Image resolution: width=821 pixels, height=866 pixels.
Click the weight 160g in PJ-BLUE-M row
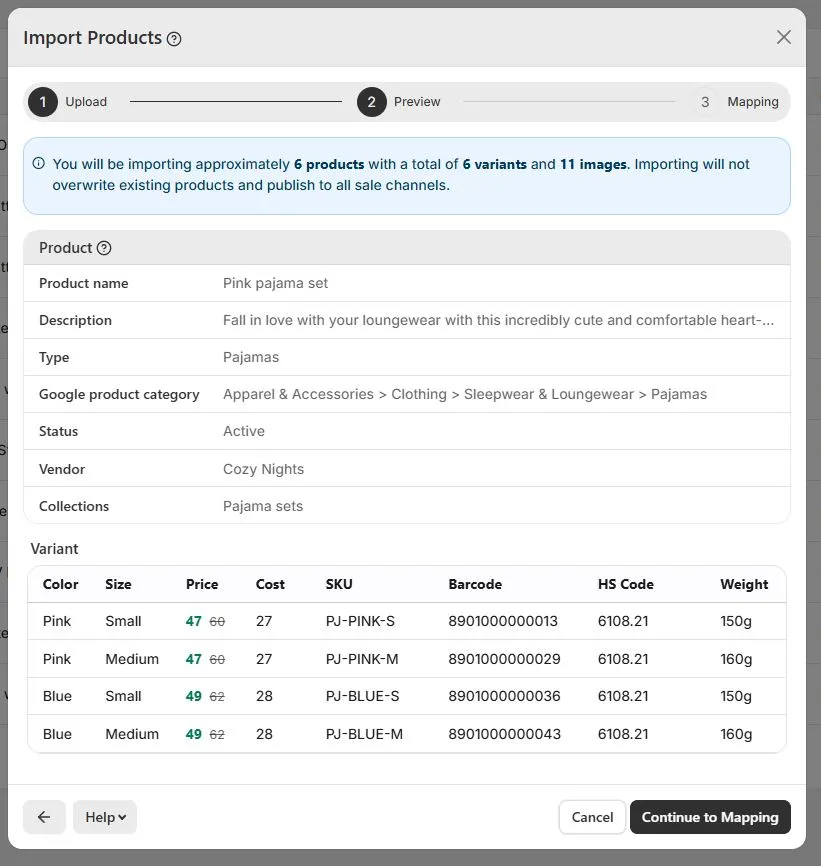point(736,734)
